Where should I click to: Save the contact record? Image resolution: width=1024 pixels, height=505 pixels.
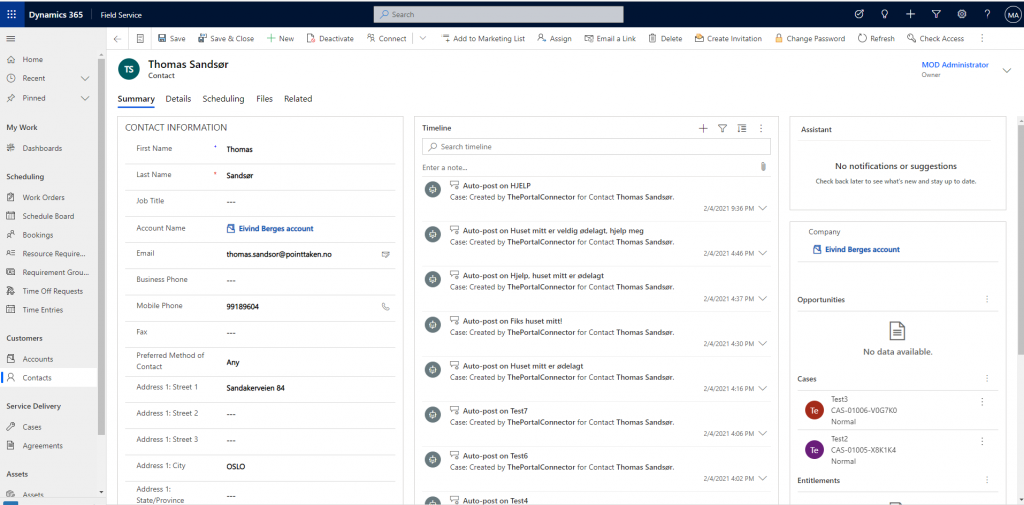171,39
